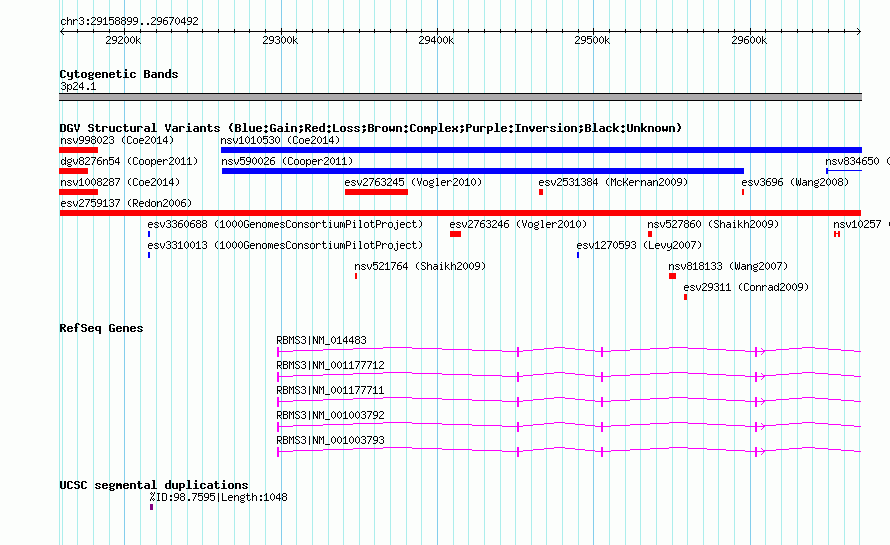Click the red bar under nsv998023

coord(78,150)
